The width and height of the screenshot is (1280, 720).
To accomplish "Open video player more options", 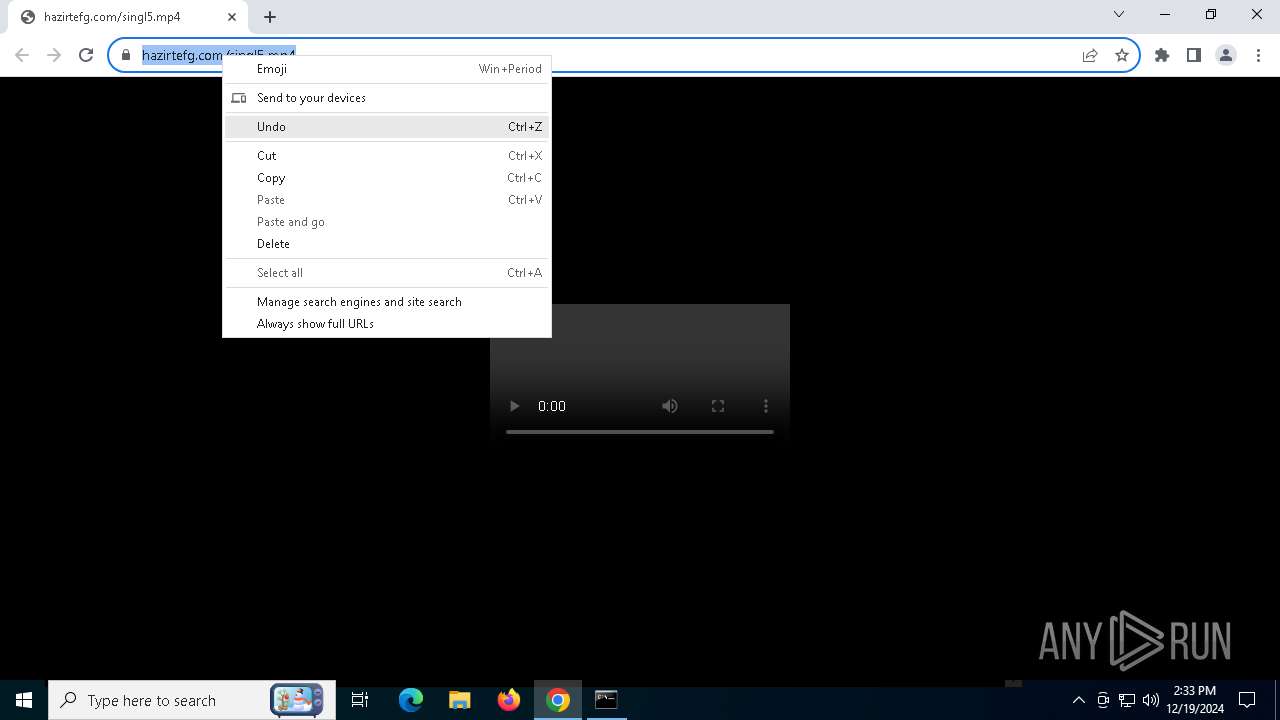I will click(766, 406).
